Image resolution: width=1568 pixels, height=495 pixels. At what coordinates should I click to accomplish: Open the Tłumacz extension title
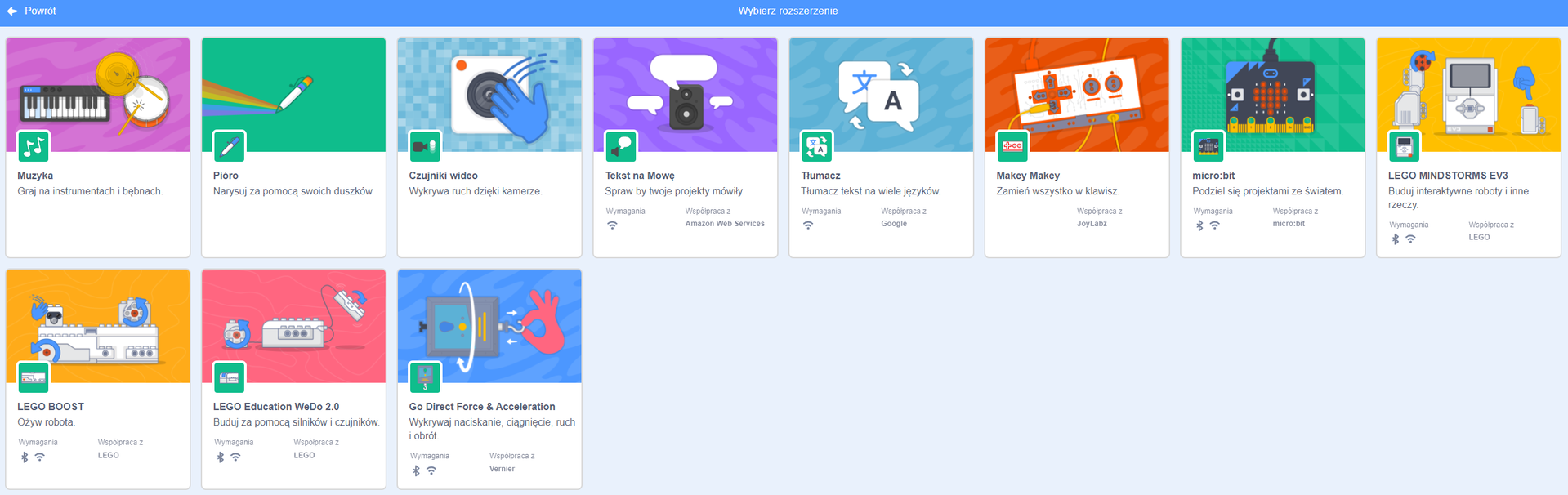(x=820, y=176)
